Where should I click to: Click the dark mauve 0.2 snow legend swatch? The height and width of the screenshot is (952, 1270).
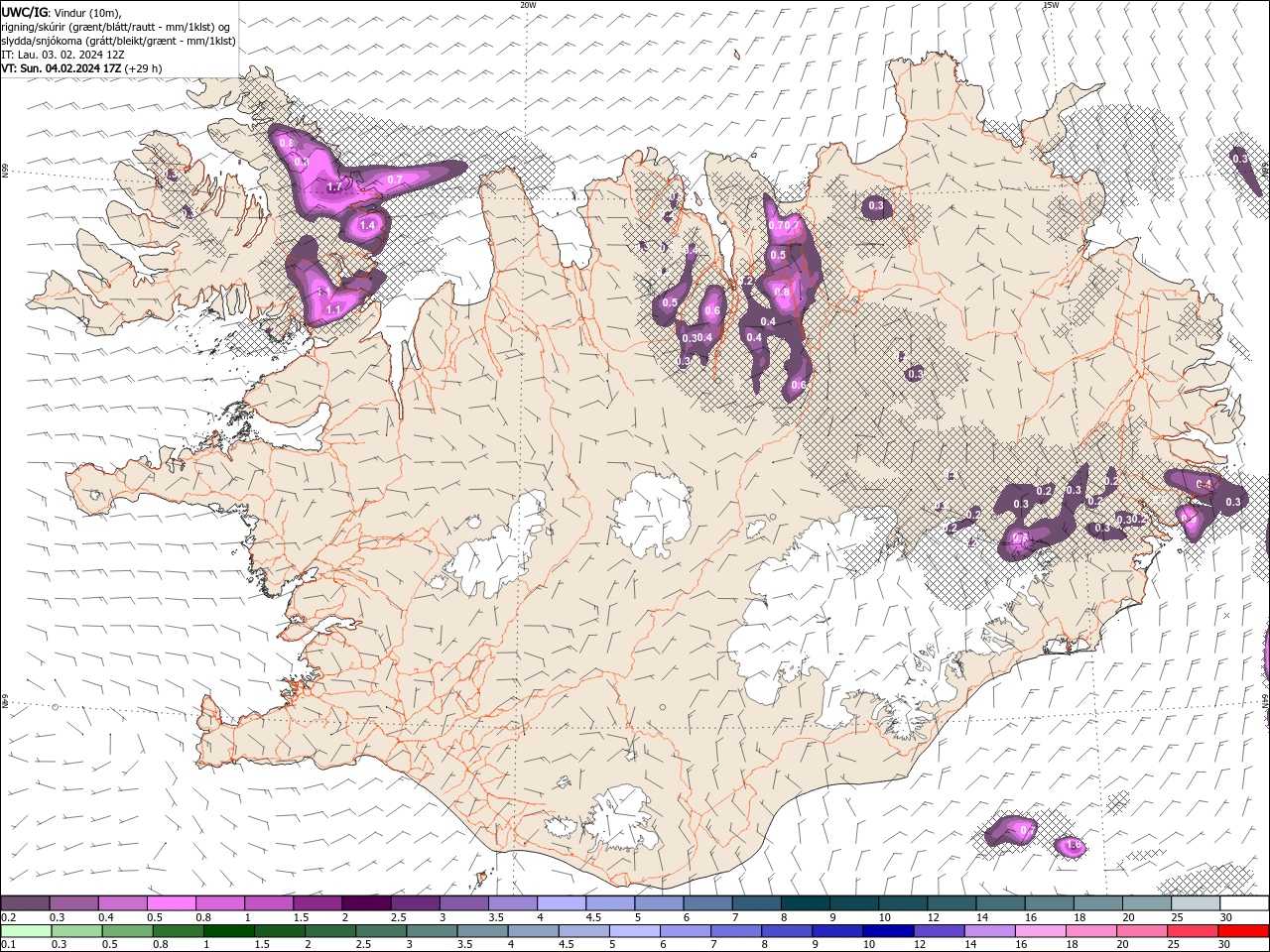[26, 903]
